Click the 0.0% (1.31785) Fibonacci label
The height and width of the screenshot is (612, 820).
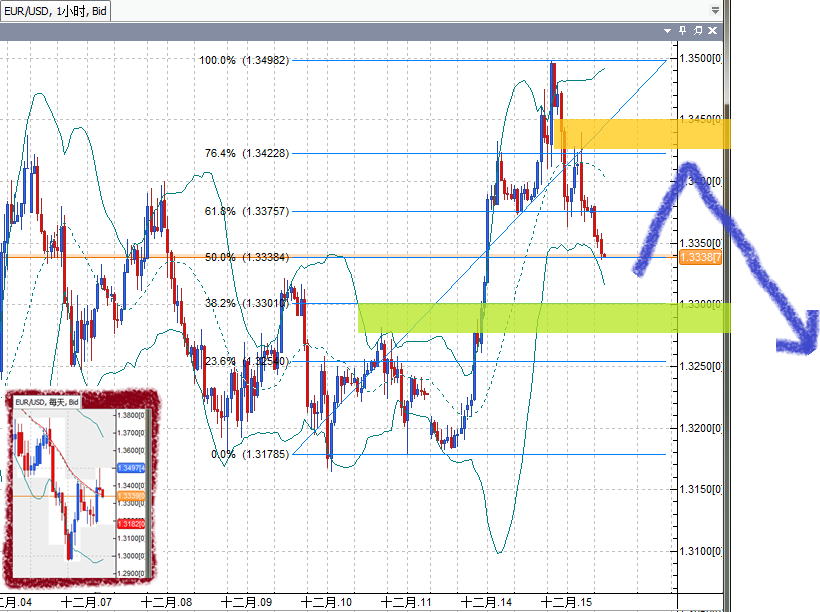[x=249, y=454]
